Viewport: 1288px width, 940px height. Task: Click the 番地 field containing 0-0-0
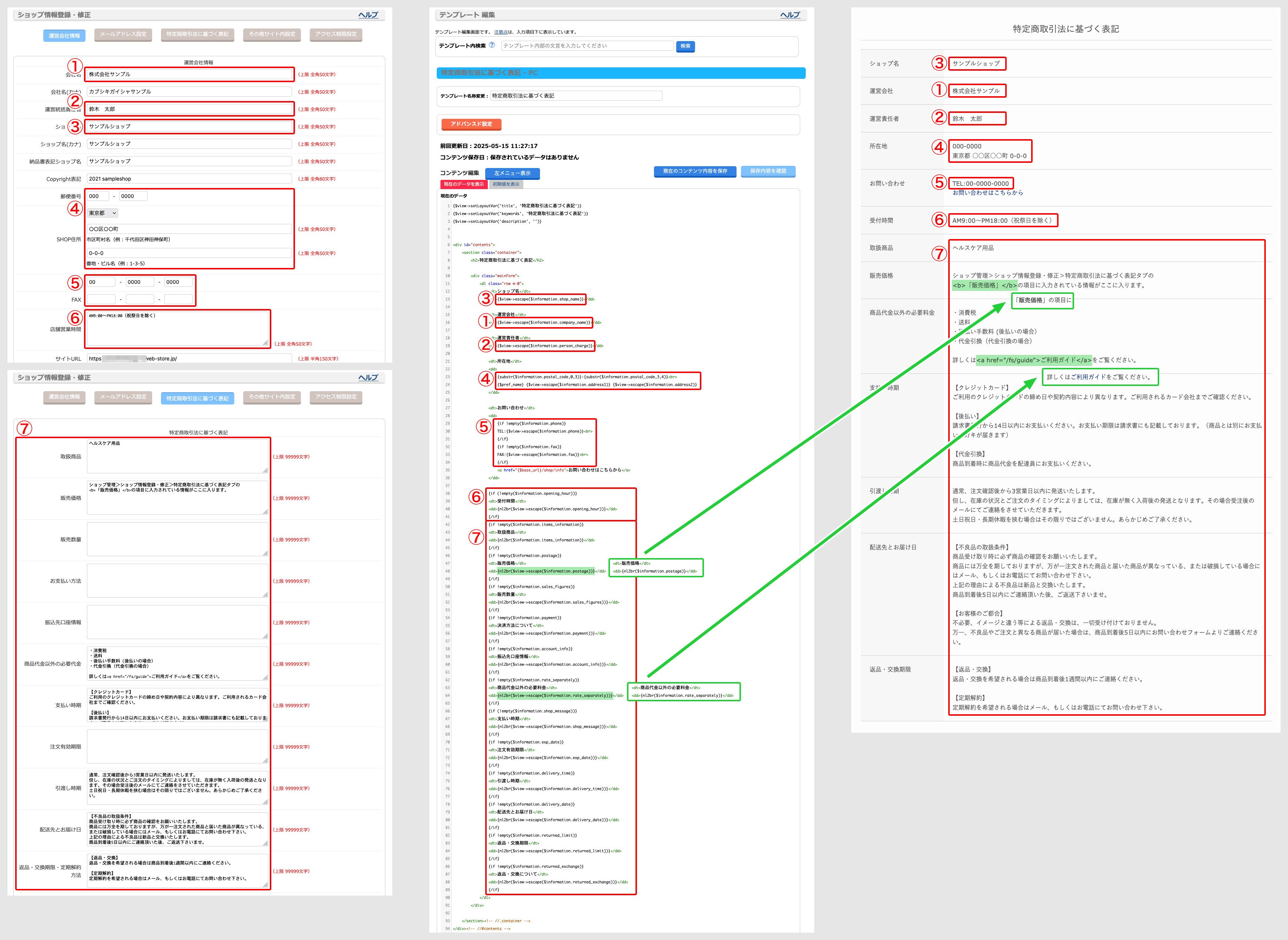(189, 253)
